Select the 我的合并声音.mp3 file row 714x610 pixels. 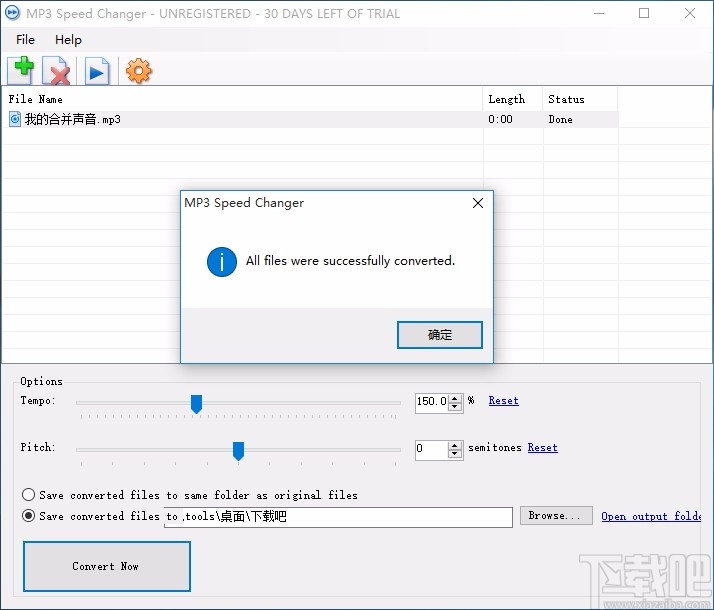310,120
